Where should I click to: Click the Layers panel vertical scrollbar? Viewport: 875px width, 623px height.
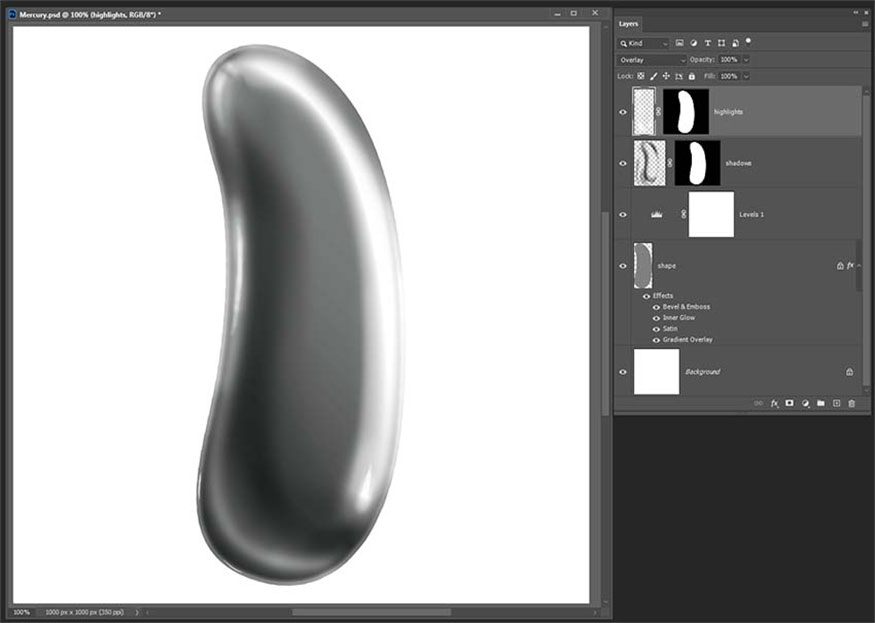(866, 239)
